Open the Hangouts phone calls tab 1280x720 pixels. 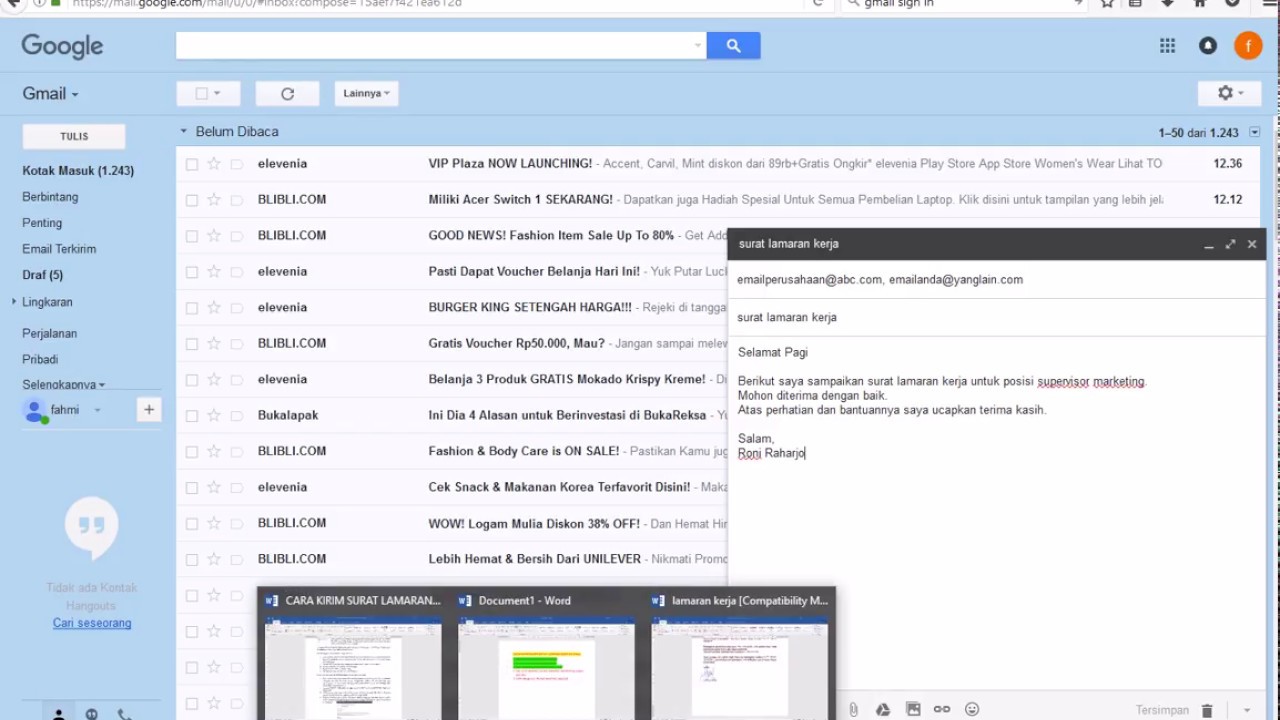[x=124, y=713]
